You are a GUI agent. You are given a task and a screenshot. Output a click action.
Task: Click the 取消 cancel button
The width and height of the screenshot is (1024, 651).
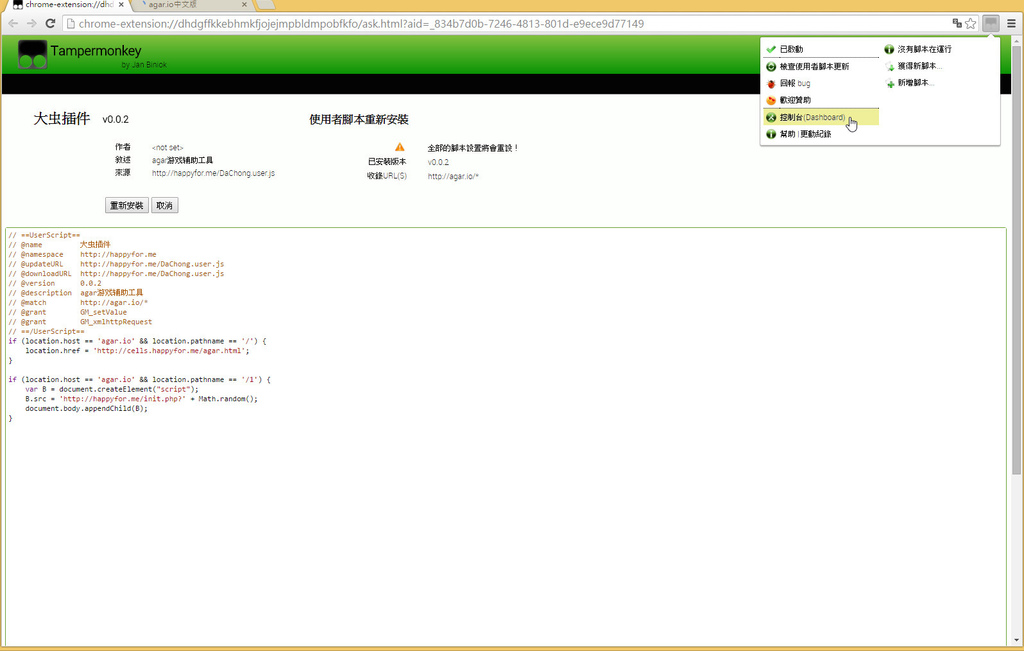(x=165, y=206)
